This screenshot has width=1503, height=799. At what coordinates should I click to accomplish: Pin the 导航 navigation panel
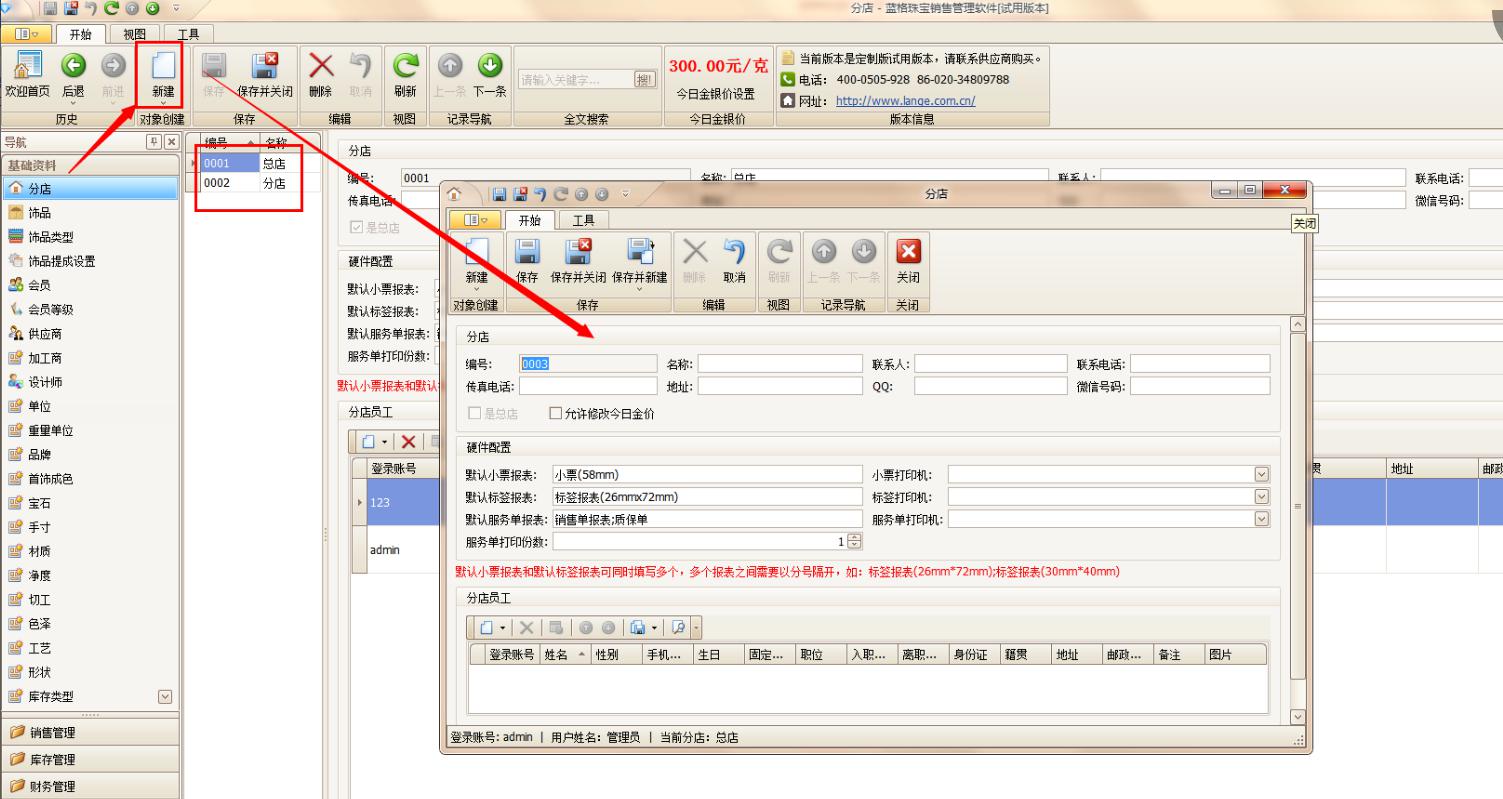(x=153, y=142)
